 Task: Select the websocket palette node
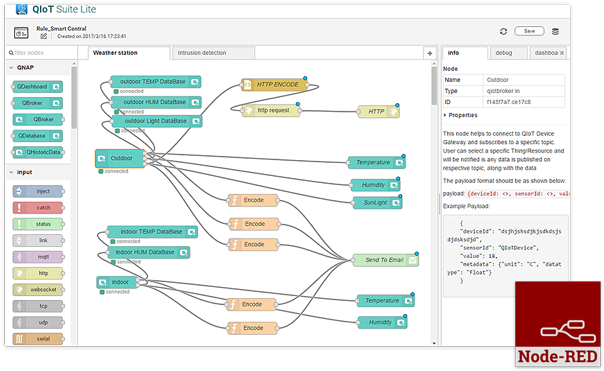38,290
